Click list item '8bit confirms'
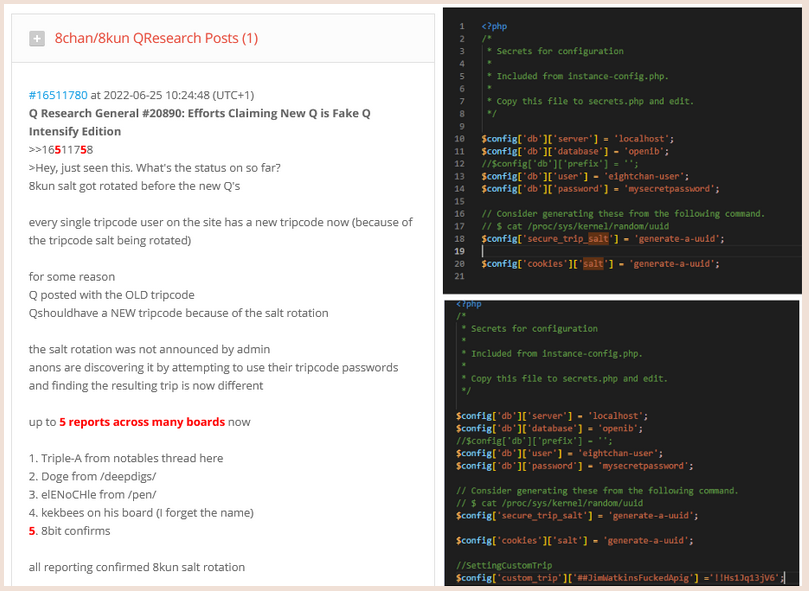This screenshot has height=591, width=809. (x=70, y=531)
